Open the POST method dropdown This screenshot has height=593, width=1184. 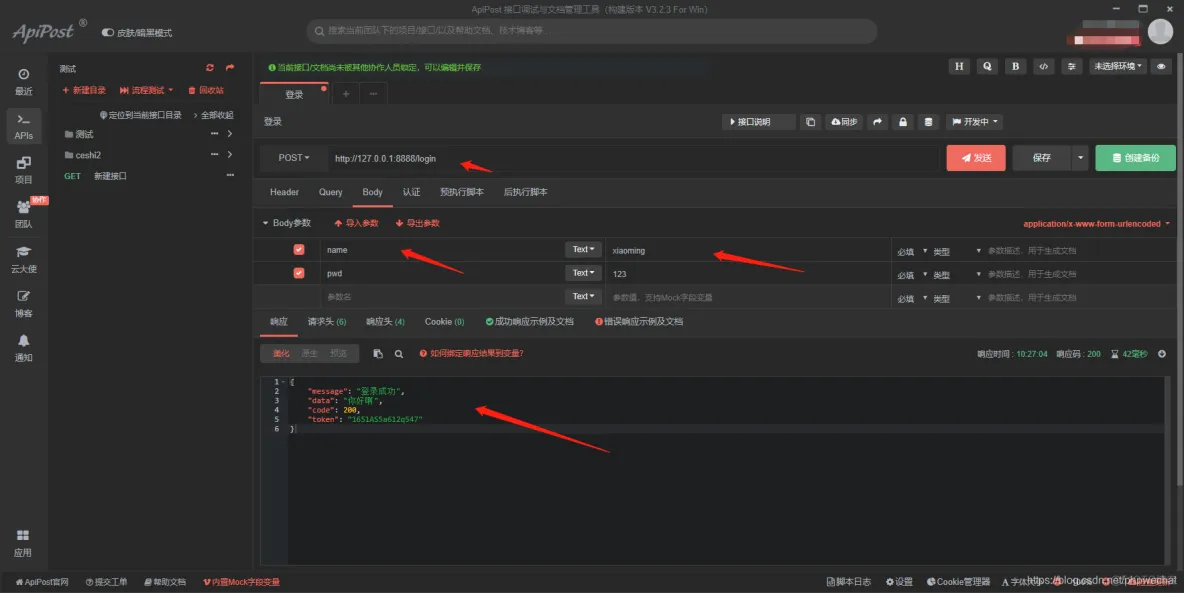coord(294,158)
